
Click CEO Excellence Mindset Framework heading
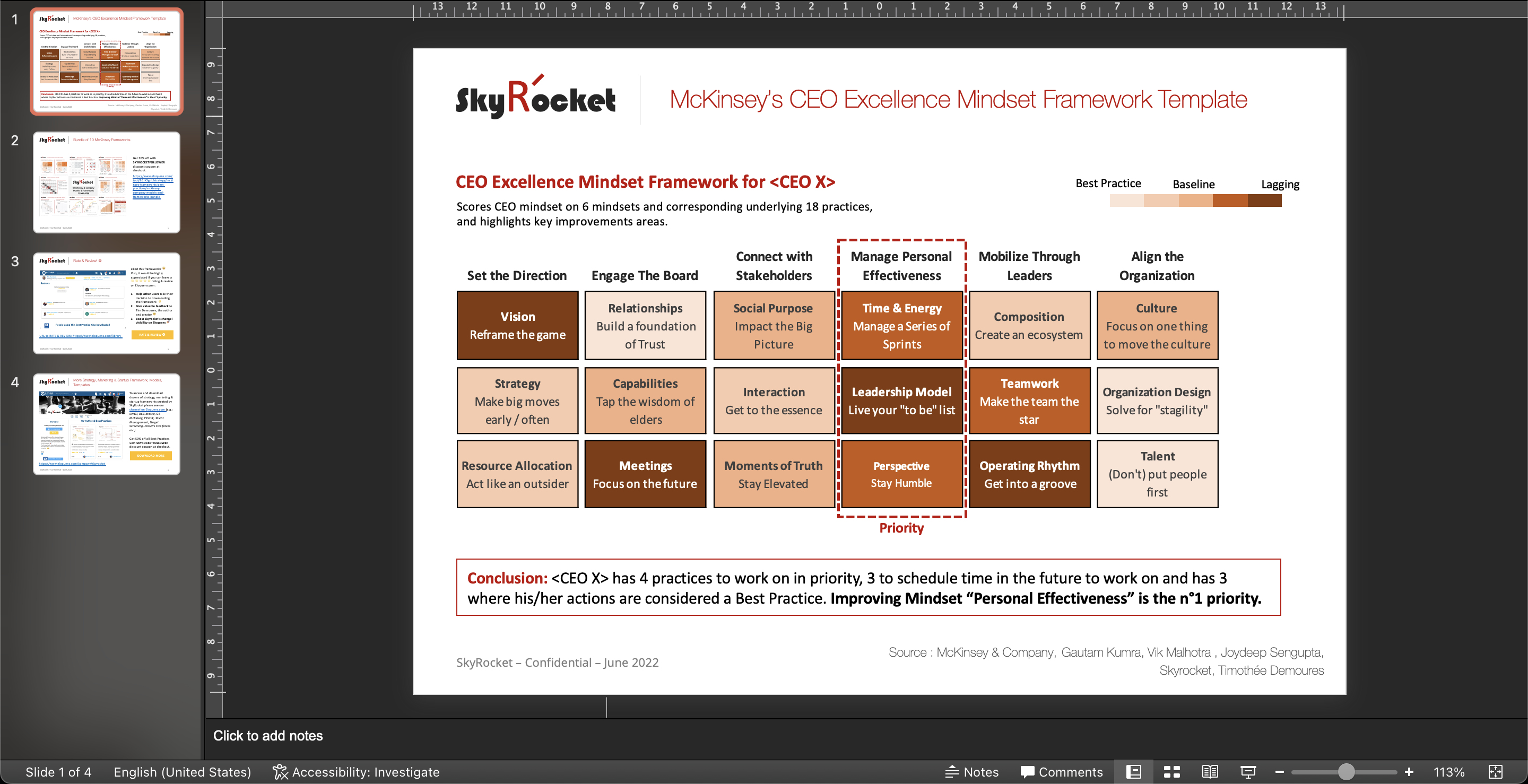645,181
